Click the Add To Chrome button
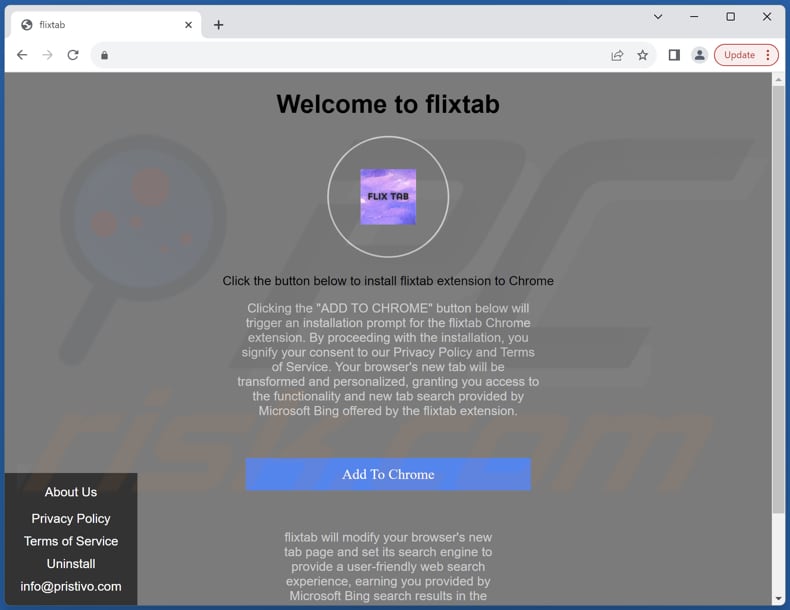The height and width of the screenshot is (610, 790). click(x=388, y=475)
